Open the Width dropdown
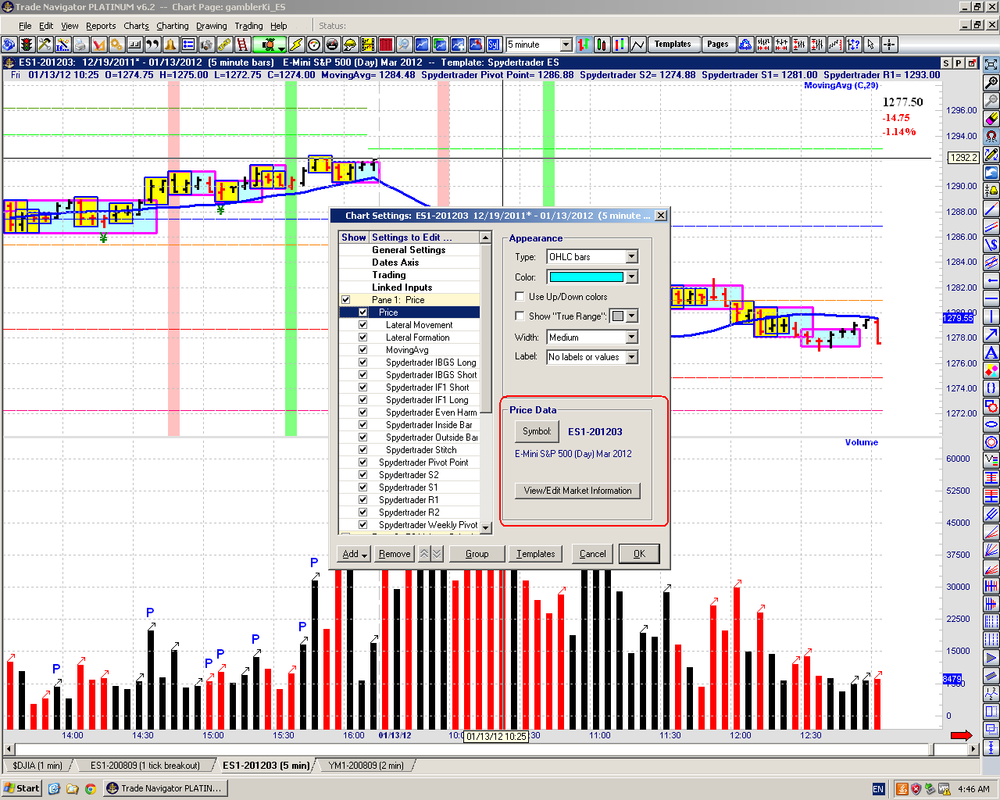This screenshot has width=1000, height=800. pos(631,337)
